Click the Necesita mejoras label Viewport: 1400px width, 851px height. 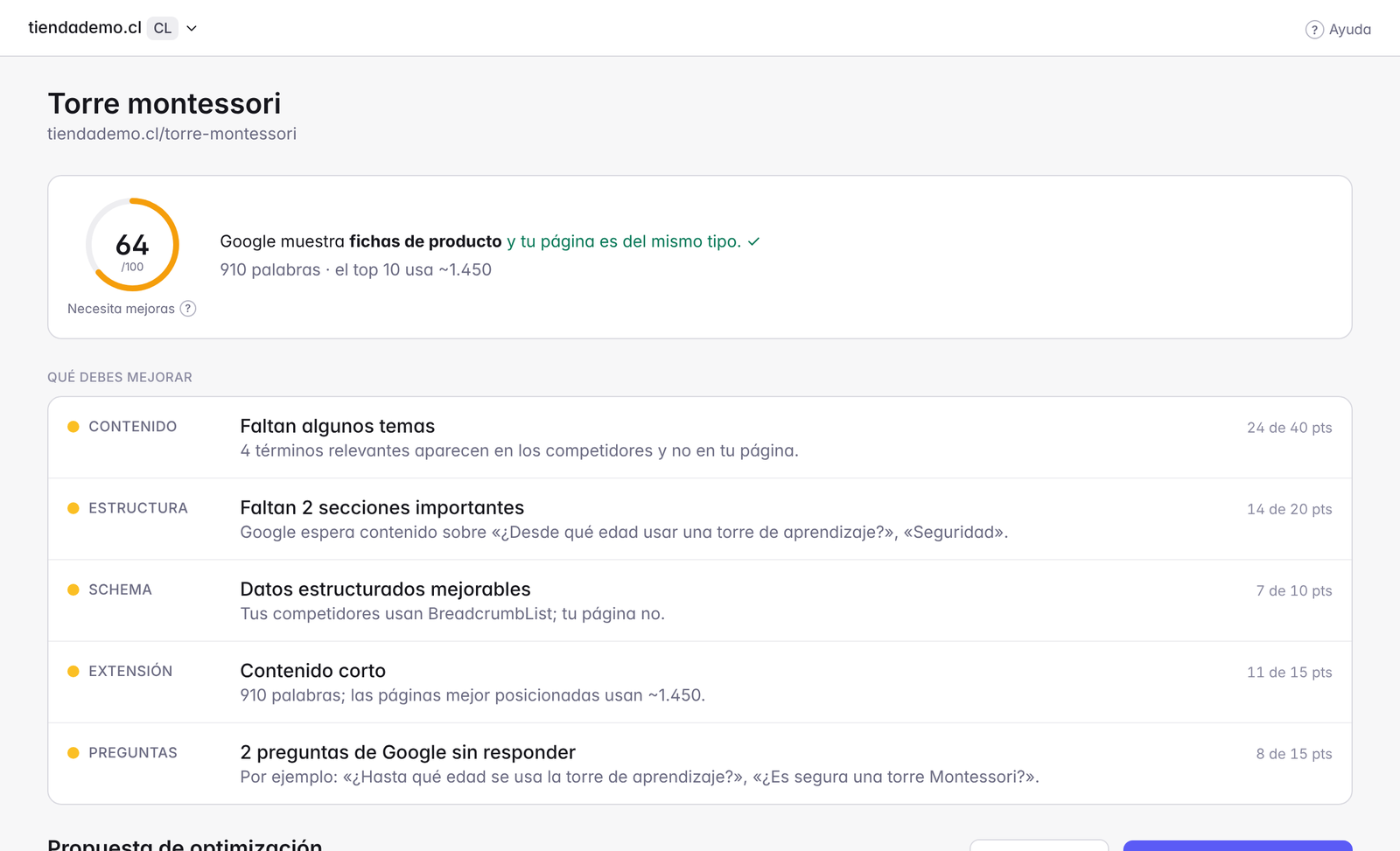121,309
